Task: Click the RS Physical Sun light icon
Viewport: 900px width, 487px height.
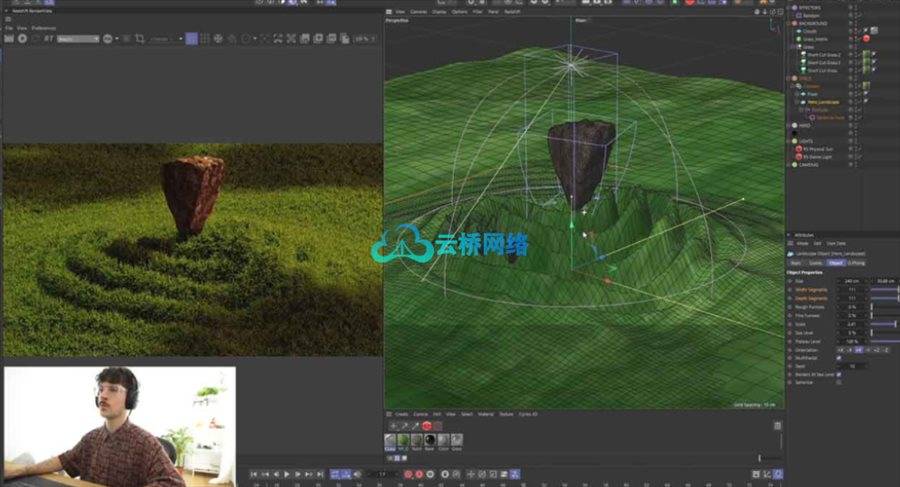Action: (x=799, y=148)
